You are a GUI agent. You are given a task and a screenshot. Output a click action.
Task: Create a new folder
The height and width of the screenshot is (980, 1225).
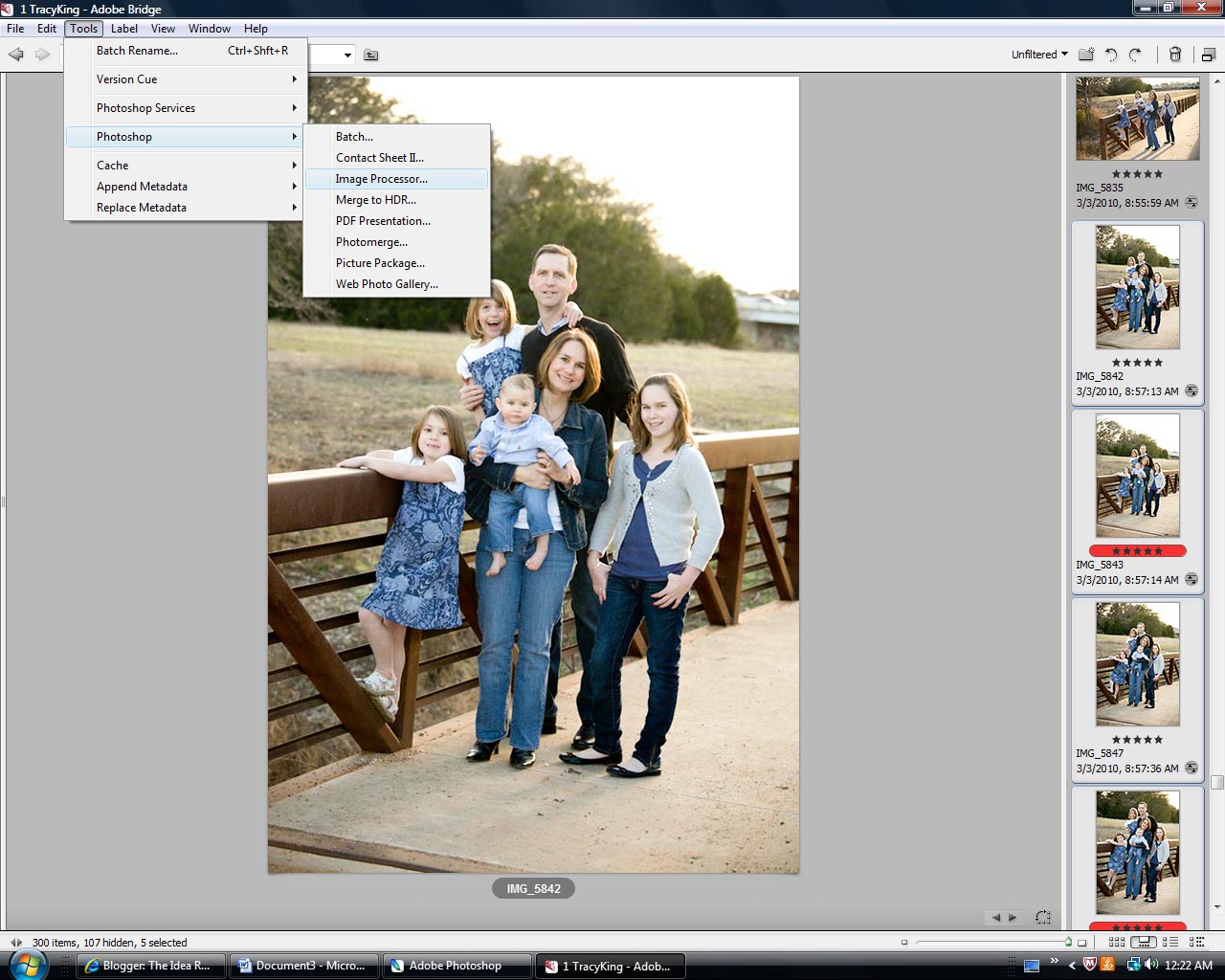pos(1086,55)
